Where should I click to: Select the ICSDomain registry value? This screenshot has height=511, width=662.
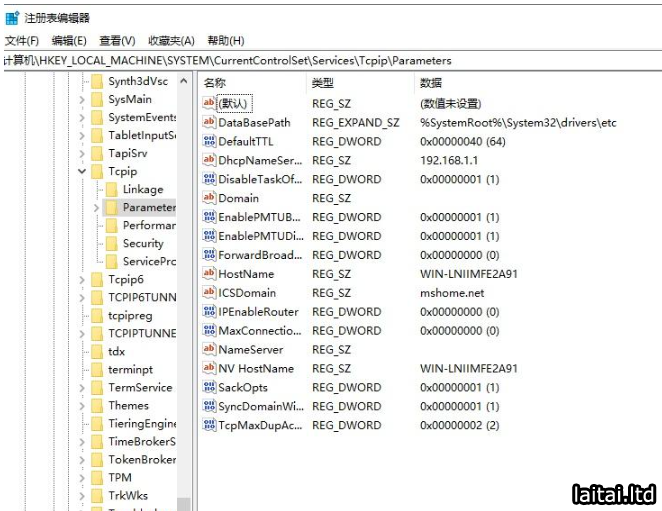247,293
